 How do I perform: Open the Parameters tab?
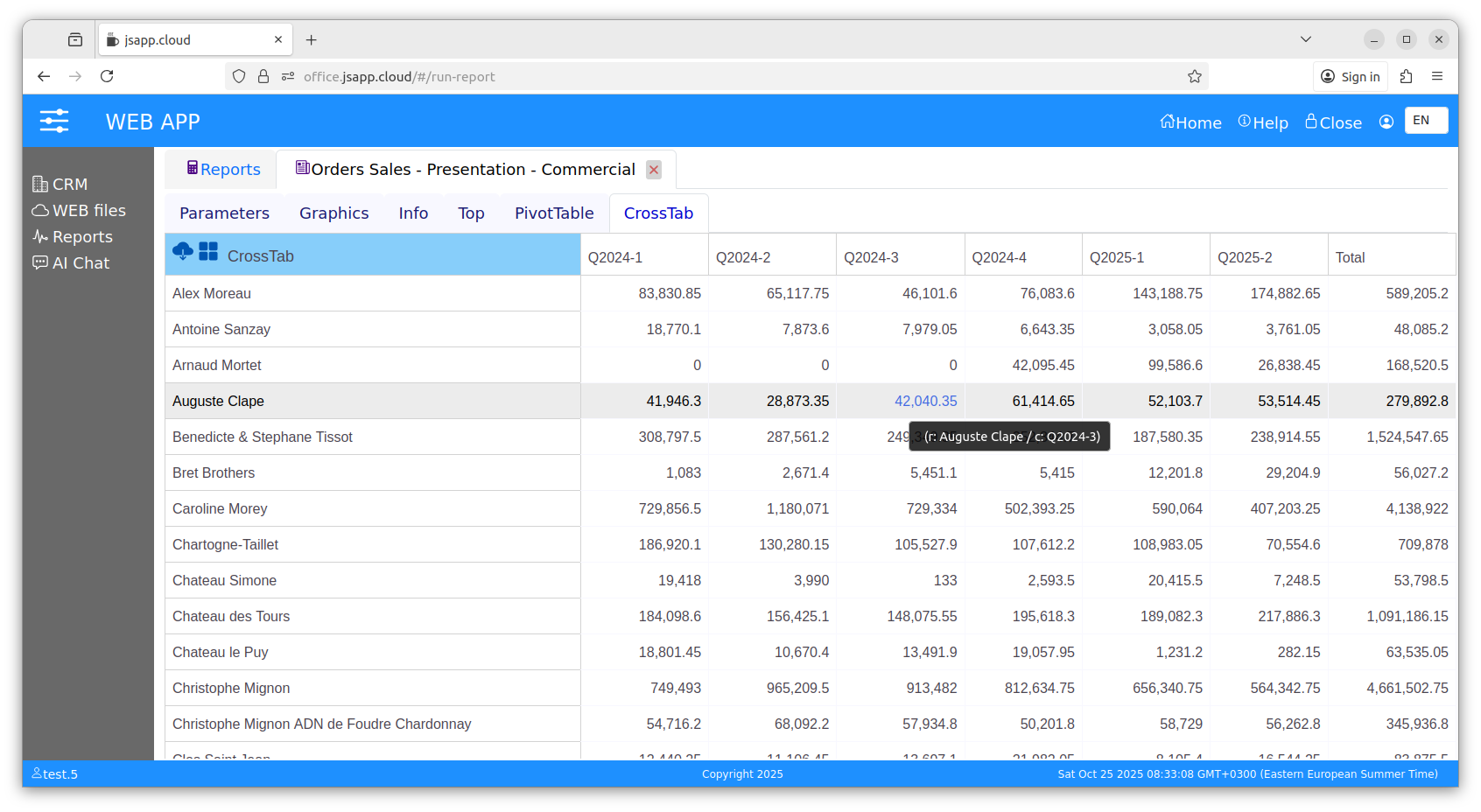224,213
